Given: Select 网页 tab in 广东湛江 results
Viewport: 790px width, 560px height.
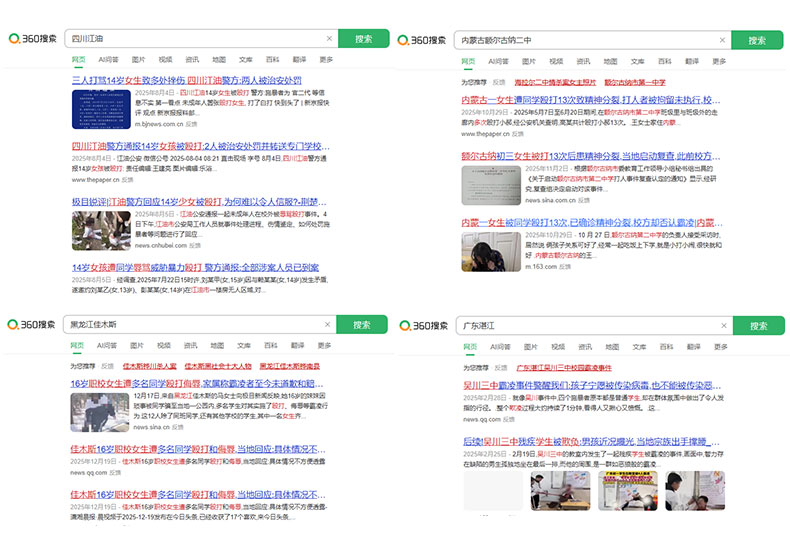Looking at the screenshot, I should (x=470, y=347).
